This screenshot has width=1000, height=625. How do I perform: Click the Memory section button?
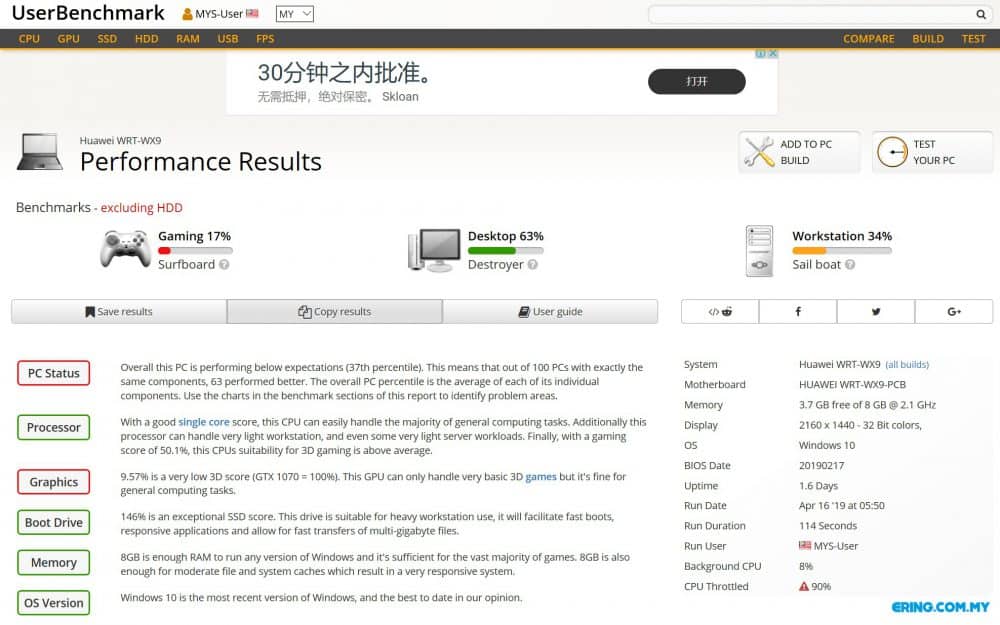54,562
